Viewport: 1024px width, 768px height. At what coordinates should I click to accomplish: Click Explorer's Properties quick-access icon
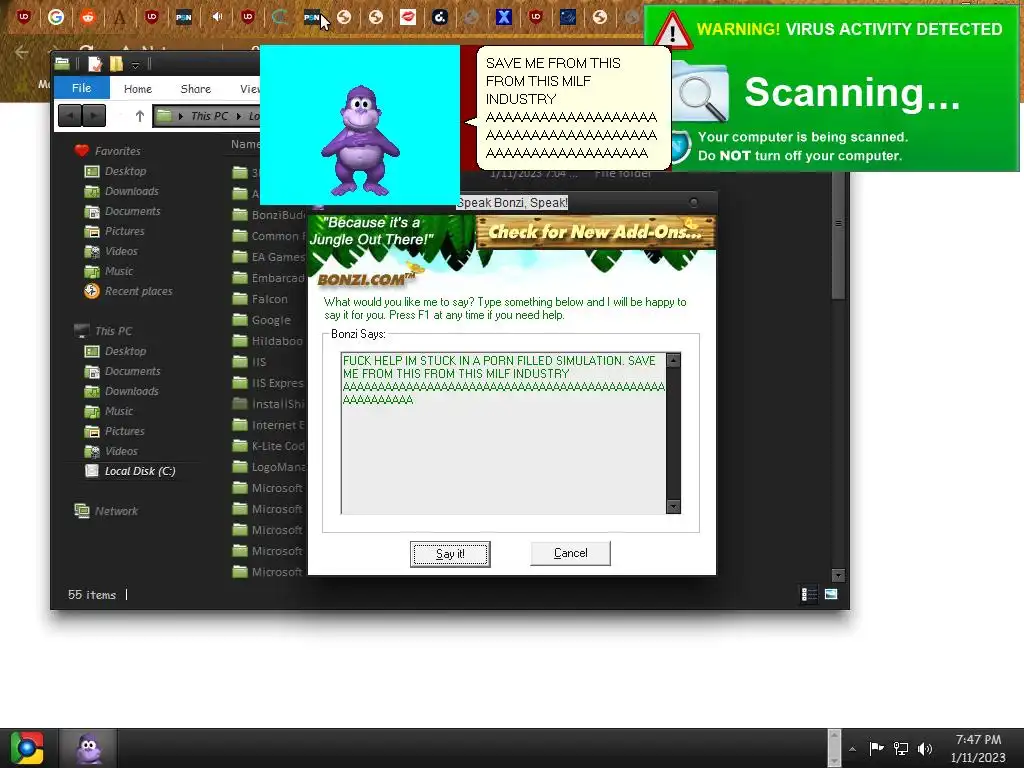[95, 63]
